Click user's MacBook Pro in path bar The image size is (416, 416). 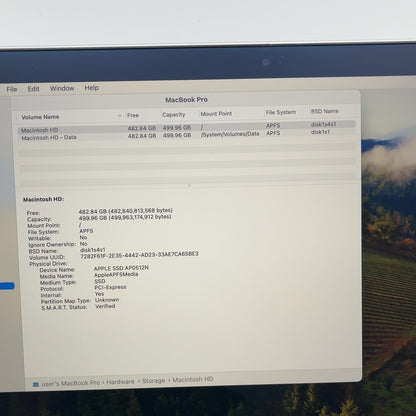tap(71, 383)
